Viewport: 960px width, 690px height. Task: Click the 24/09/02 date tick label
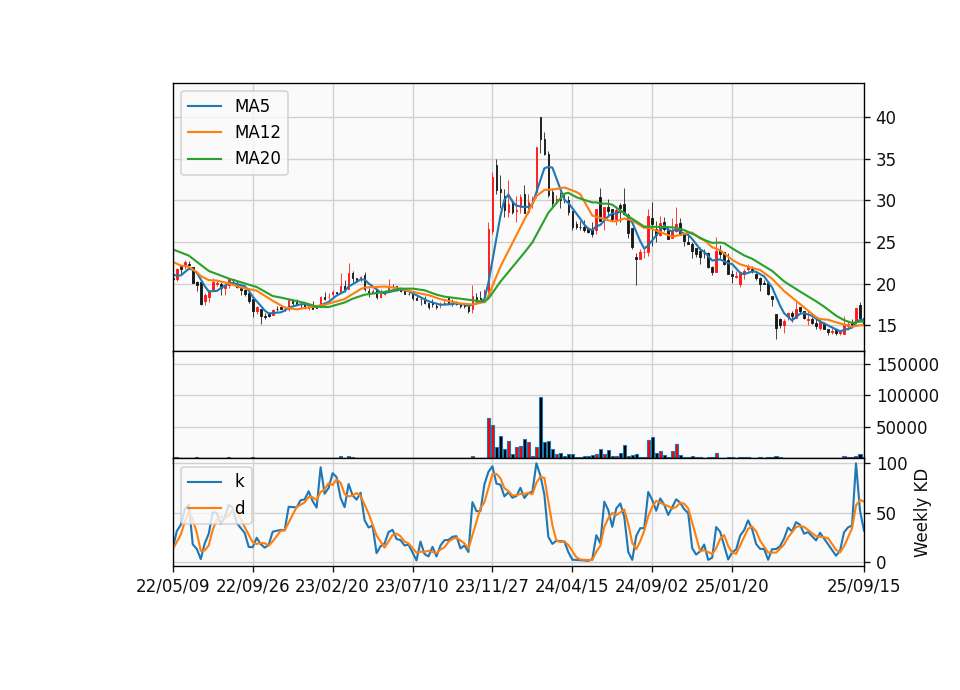coord(651,586)
